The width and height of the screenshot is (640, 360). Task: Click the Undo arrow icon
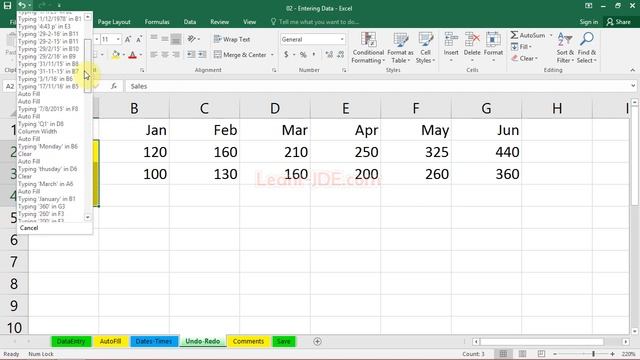point(22,5)
